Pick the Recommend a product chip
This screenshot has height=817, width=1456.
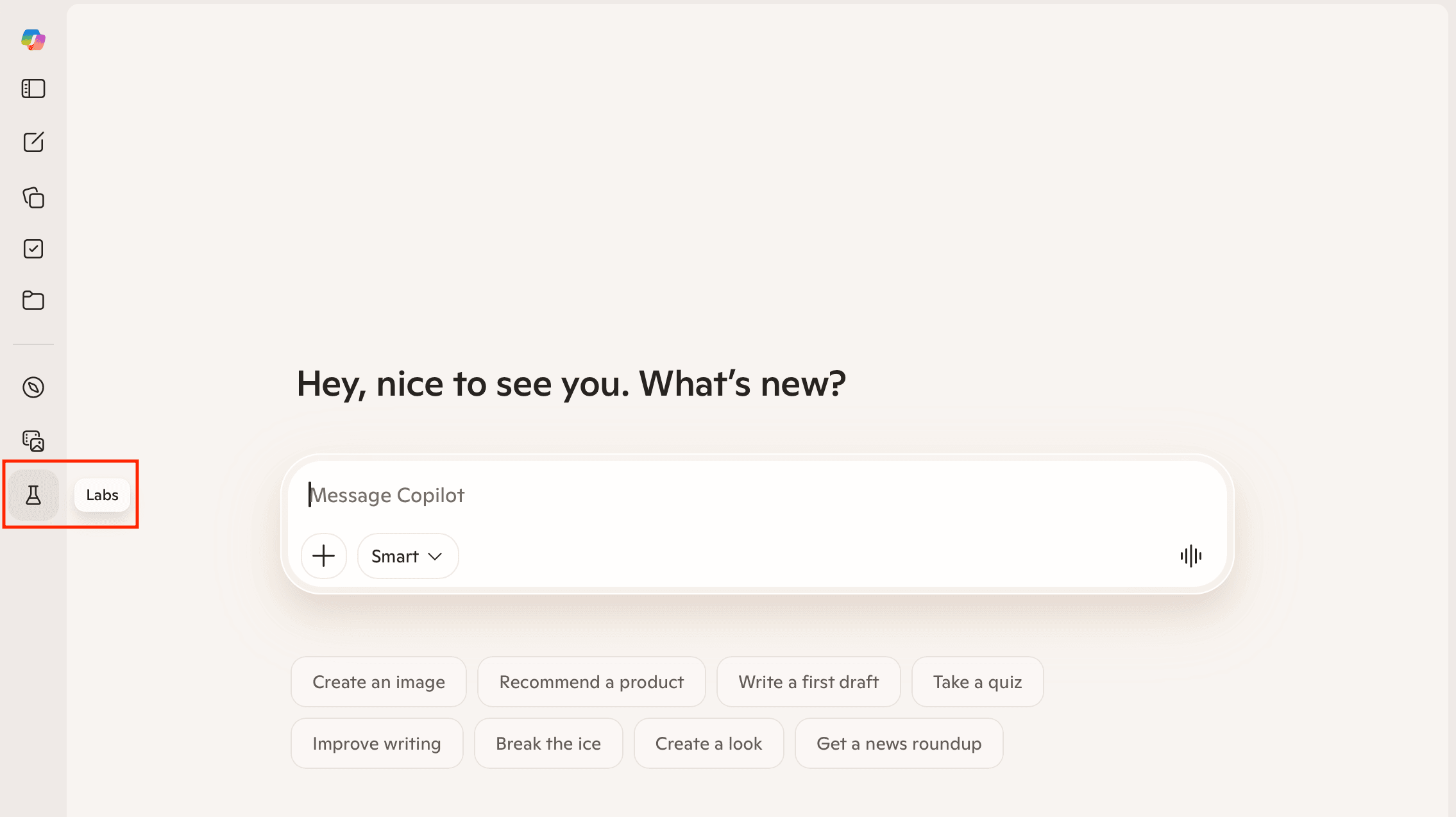(591, 682)
